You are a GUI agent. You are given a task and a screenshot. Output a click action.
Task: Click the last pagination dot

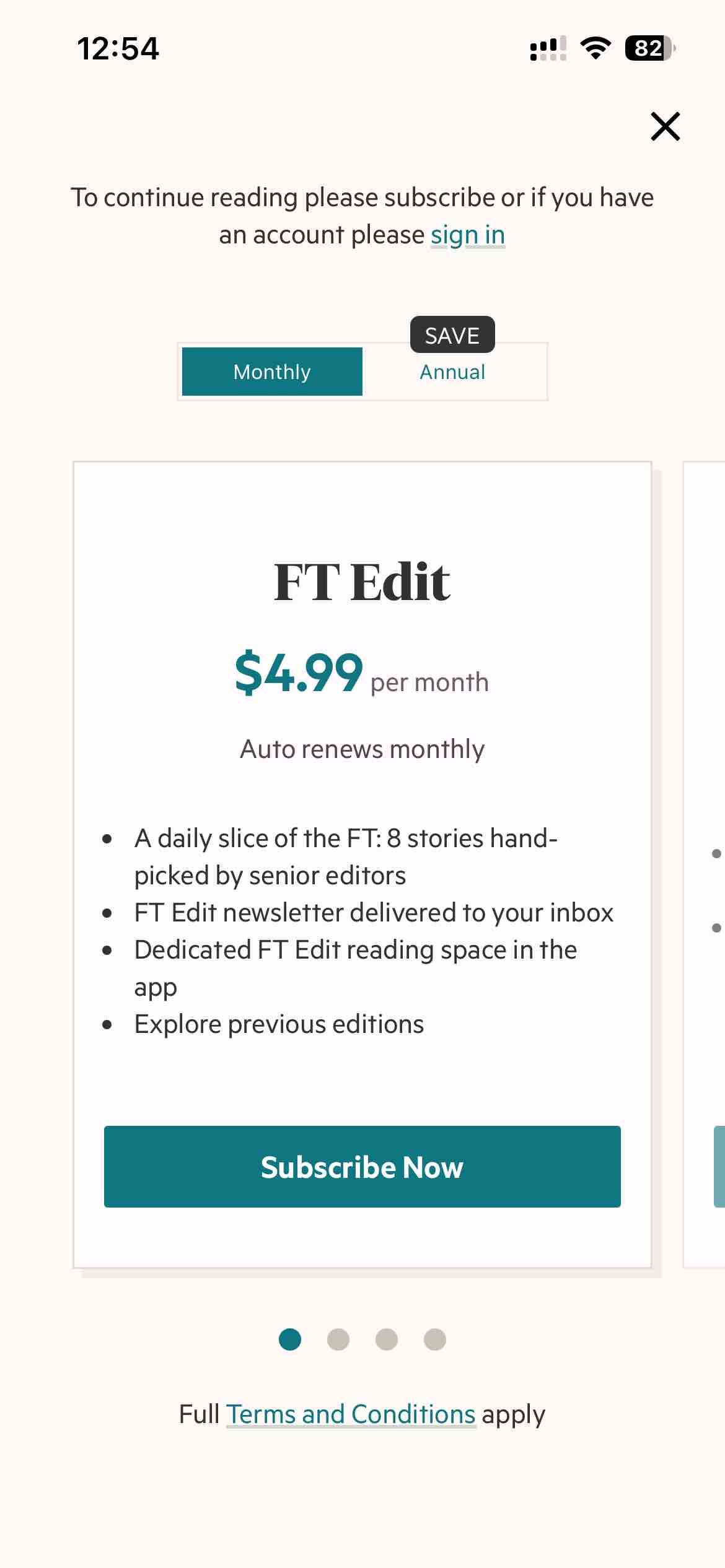[434, 1339]
